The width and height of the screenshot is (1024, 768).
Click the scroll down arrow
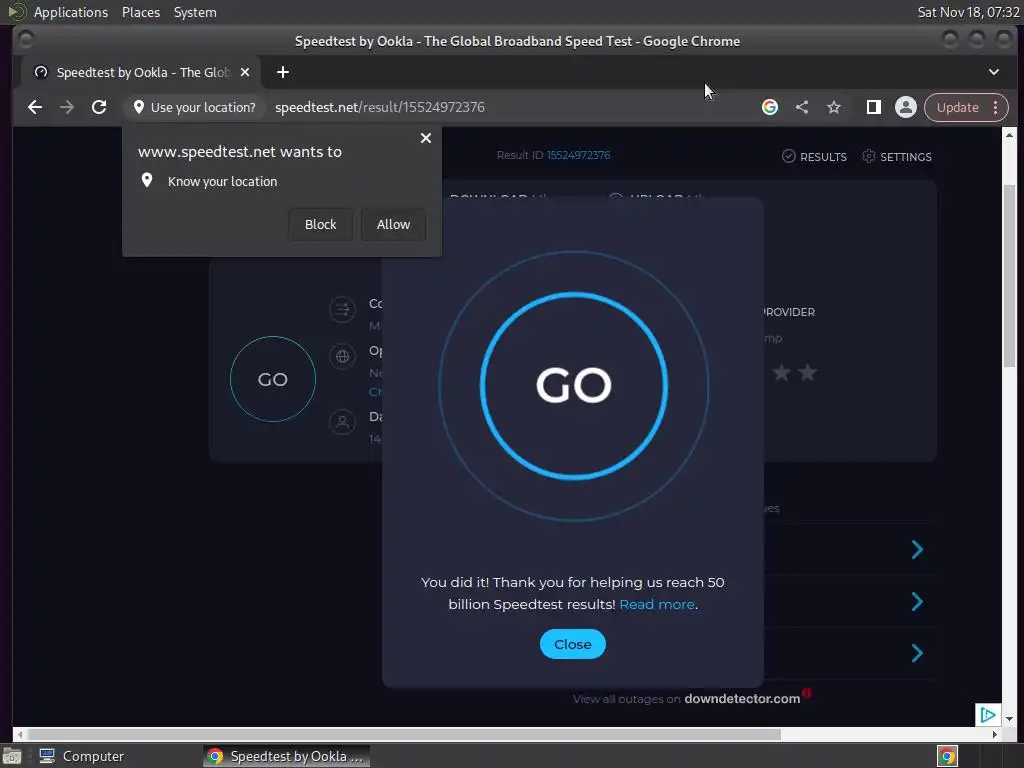(x=1010, y=718)
